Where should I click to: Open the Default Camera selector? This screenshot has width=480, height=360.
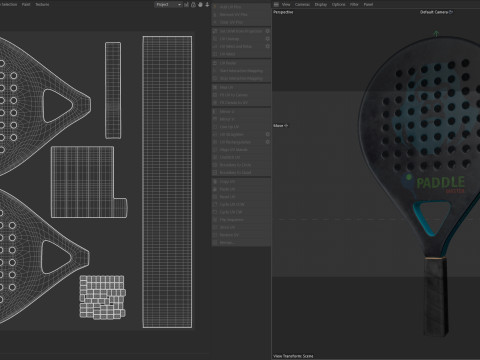tap(436, 12)
